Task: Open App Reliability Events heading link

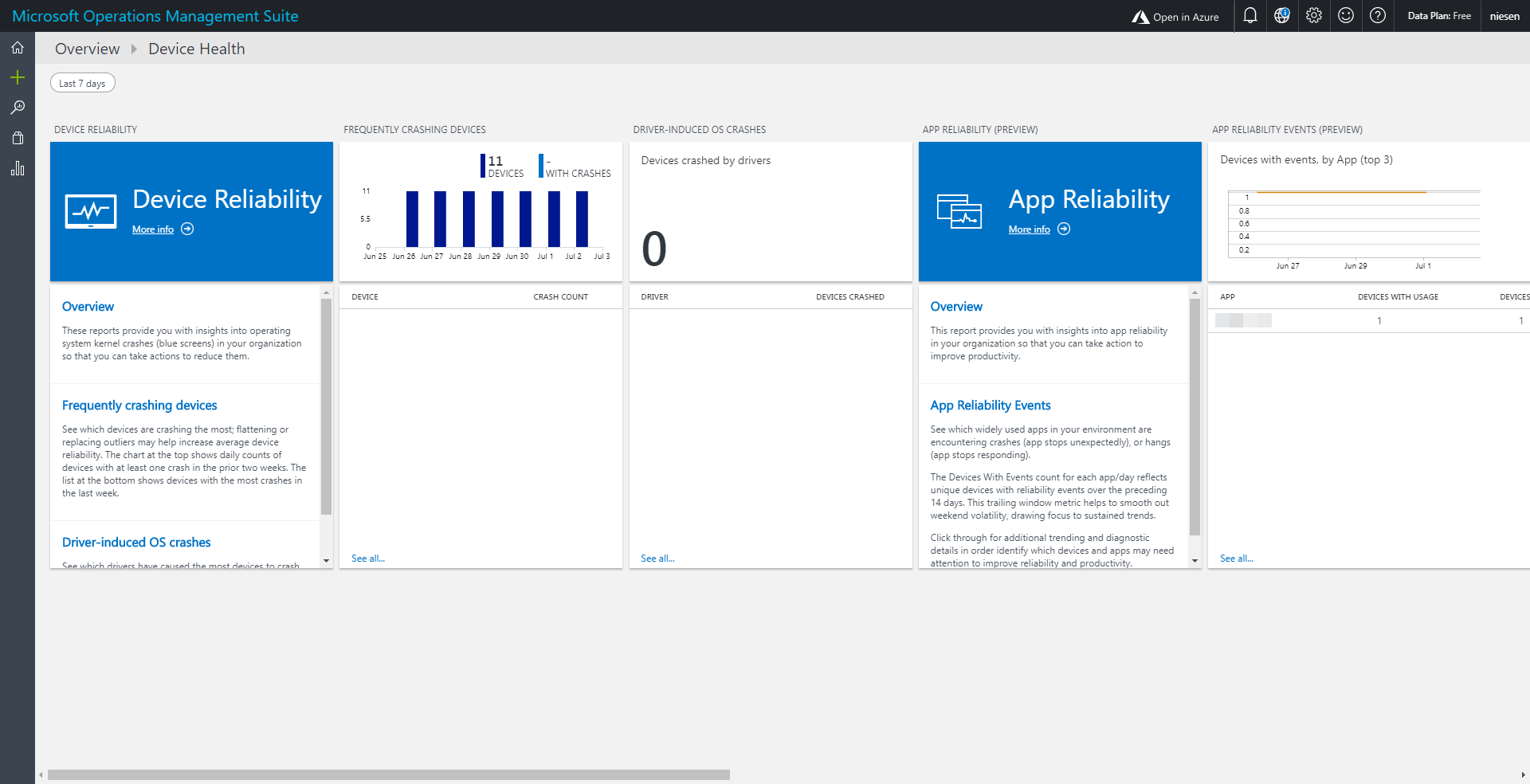Action: (991, 406)
